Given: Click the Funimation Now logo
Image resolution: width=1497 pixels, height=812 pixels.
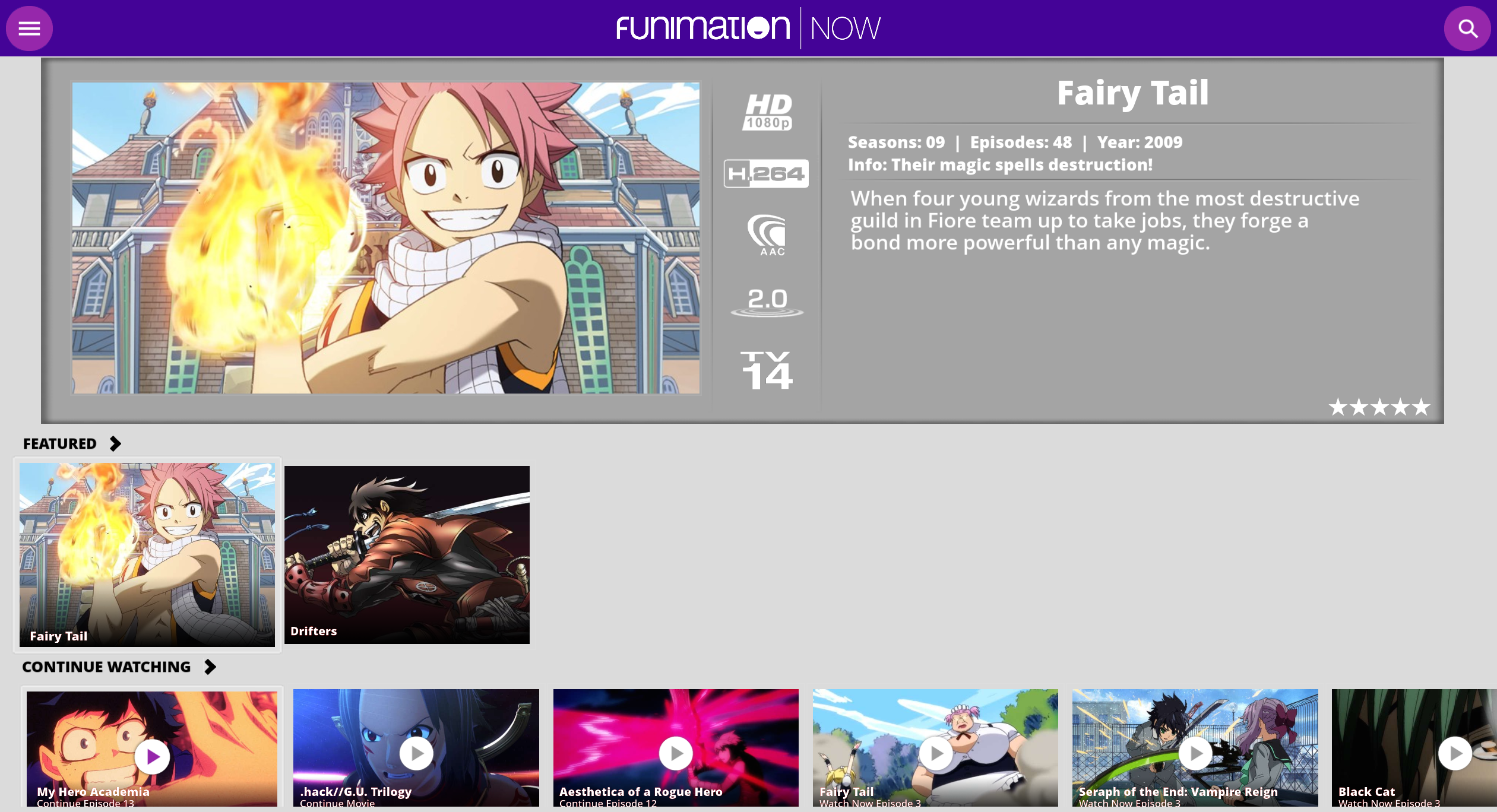Looking at the screenshot, I should (748, 28).
